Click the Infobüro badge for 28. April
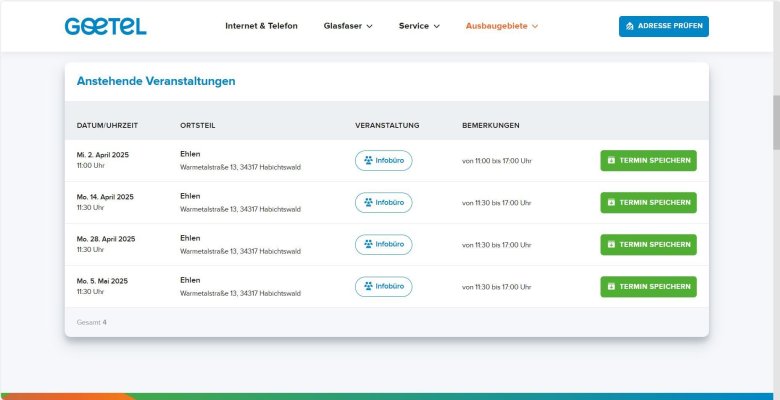This screenshot has width=780, height=400. (x=384, y=245)
